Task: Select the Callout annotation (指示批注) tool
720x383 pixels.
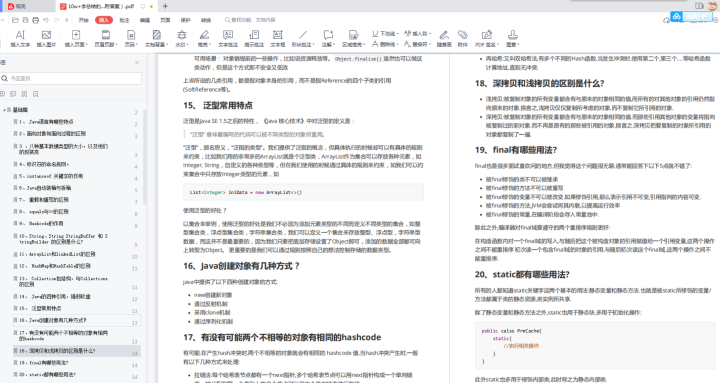Action: pos(254,39)
